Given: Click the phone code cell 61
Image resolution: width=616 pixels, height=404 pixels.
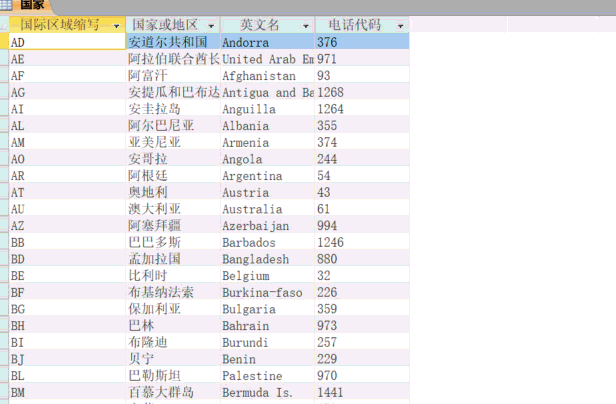Looking at the screenshot, I should (362, 209).
